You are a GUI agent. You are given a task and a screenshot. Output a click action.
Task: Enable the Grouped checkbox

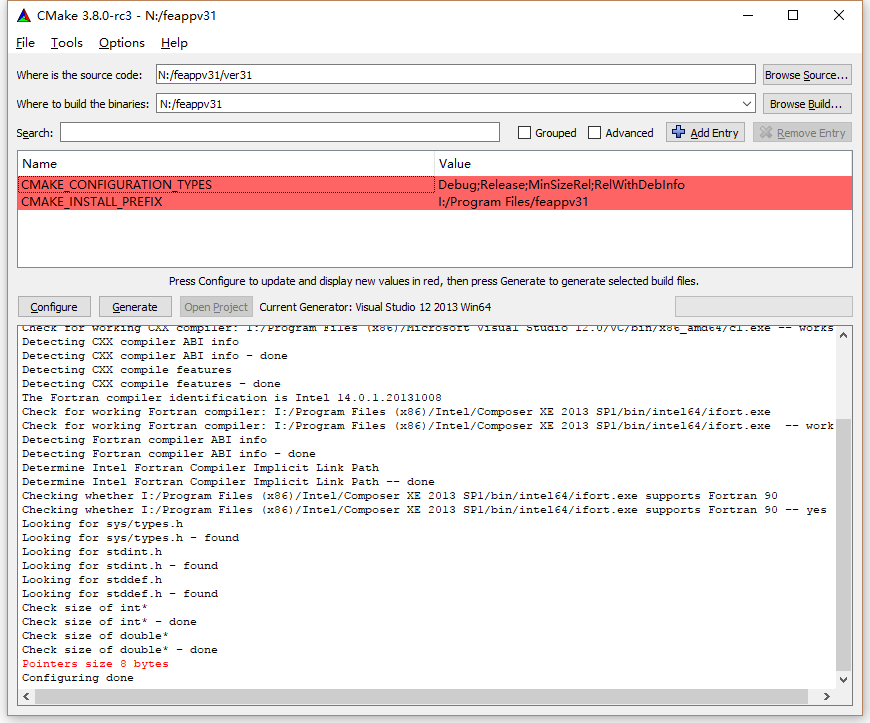tap(524, 132)
